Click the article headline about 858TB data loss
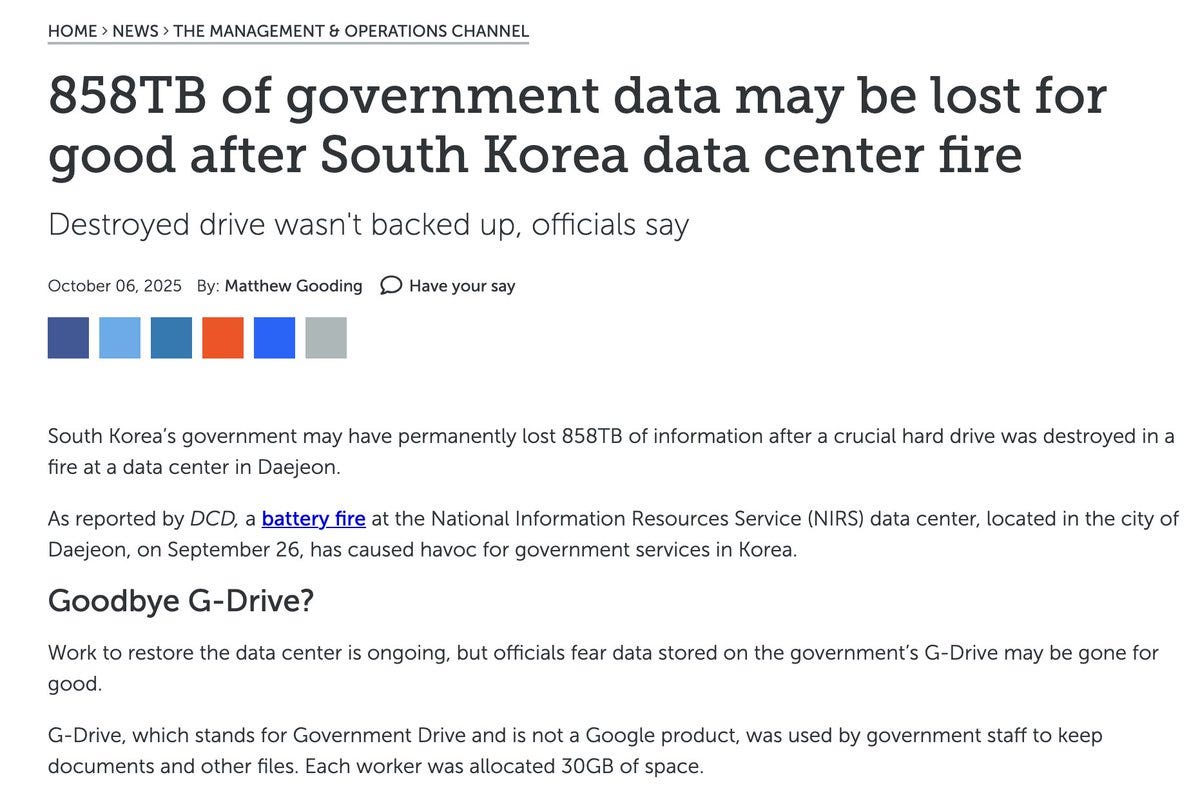1200x806 pixels. pos(577,125)
